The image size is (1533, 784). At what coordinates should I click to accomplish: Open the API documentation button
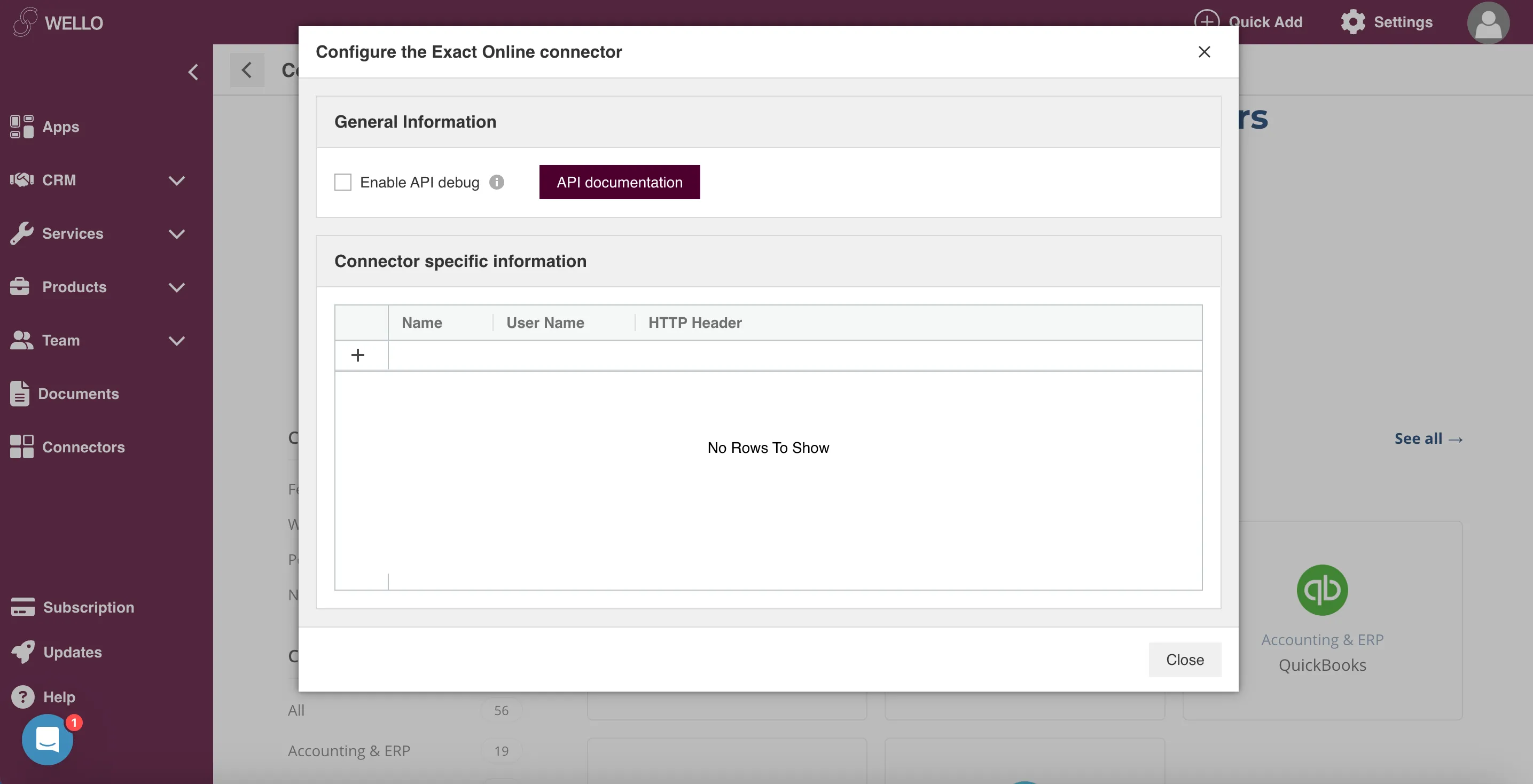point(620,182)
